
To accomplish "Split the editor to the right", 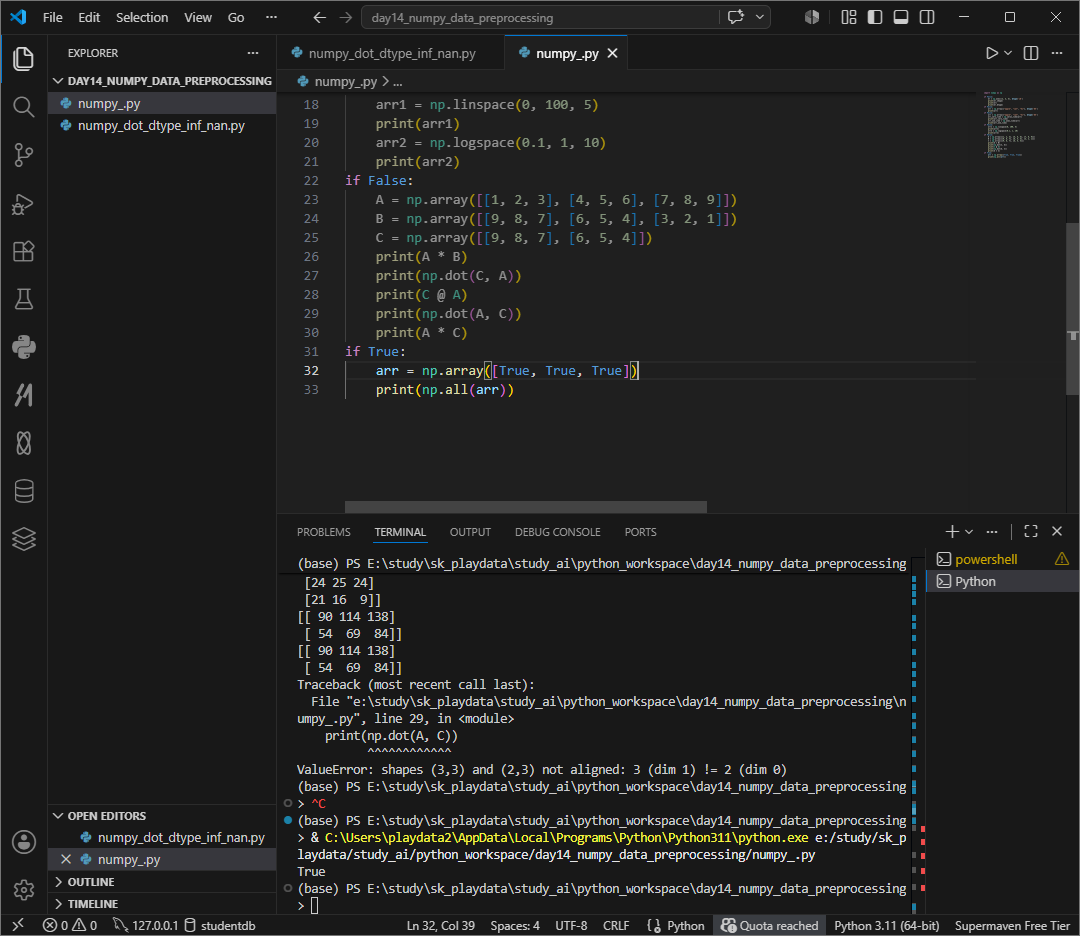I will pos(1030,53).
